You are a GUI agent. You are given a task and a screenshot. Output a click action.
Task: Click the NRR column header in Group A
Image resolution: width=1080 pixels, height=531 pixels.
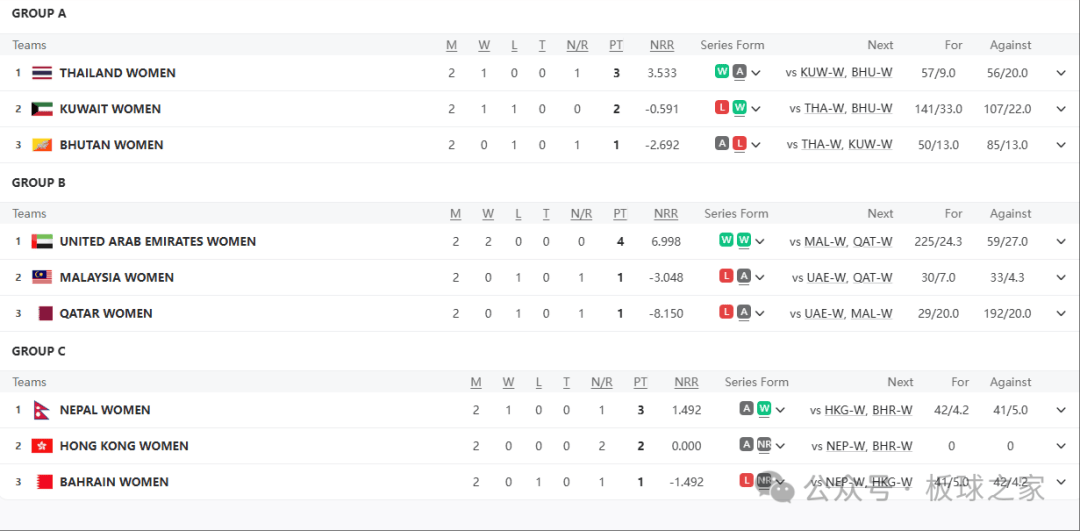[662, 45]
